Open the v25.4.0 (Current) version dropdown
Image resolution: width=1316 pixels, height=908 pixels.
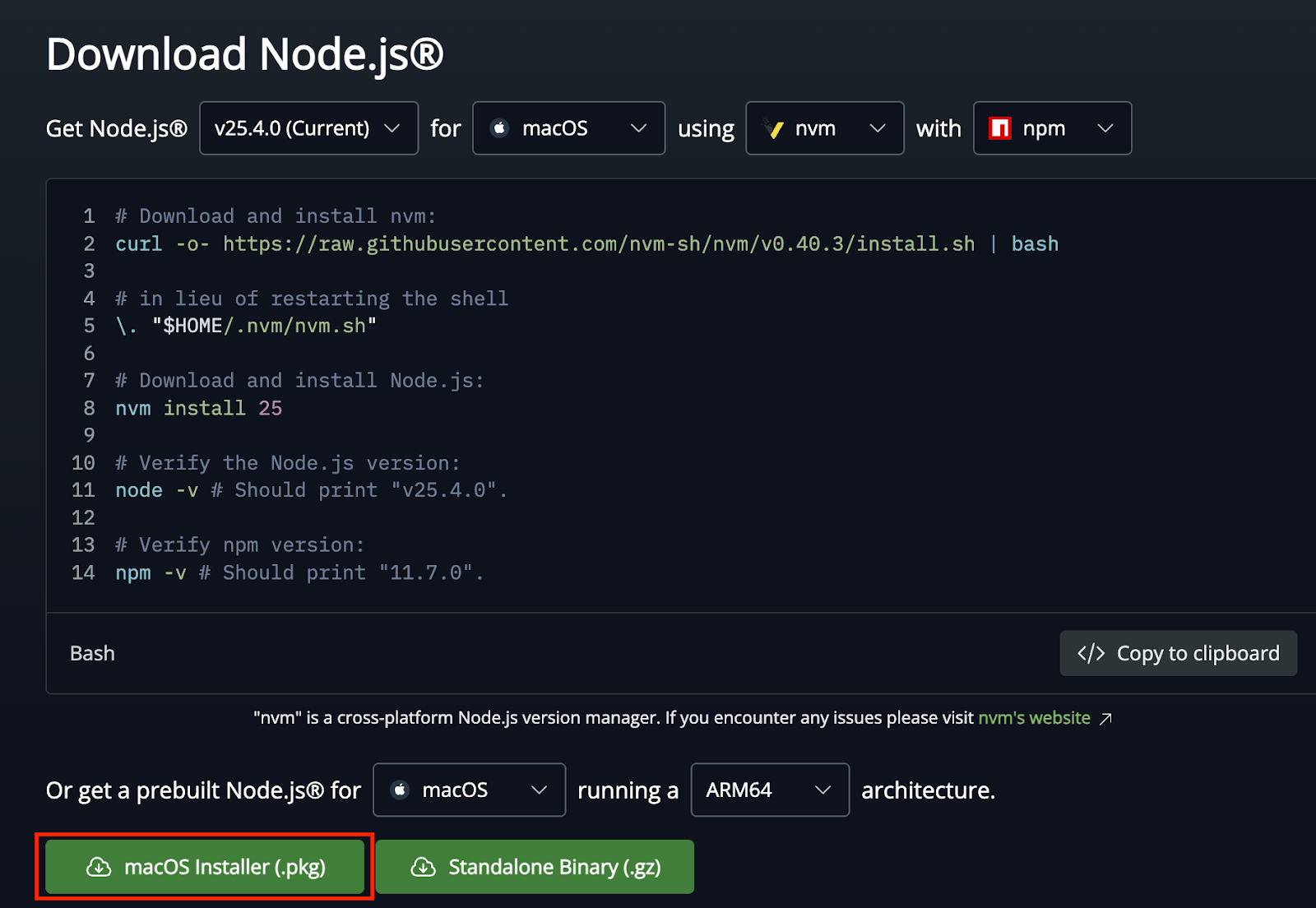point(308,128)
